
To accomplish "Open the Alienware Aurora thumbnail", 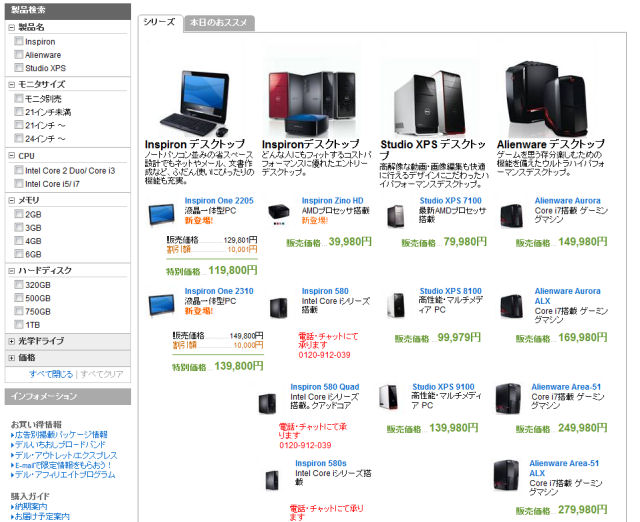I will tap(511, 215).
